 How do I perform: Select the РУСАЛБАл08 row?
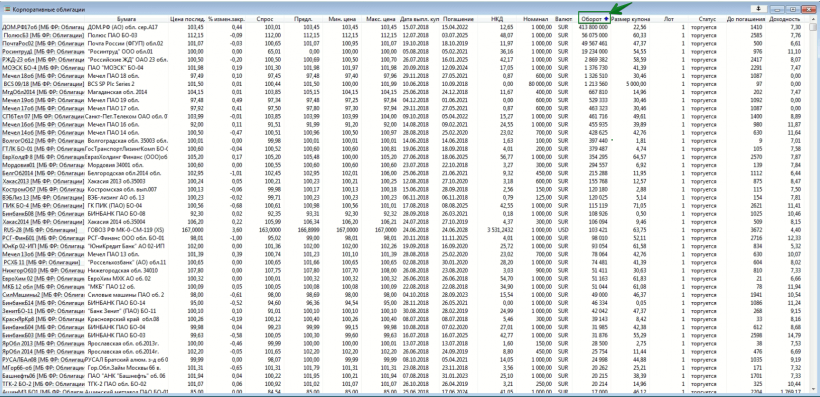coord(405,359)
